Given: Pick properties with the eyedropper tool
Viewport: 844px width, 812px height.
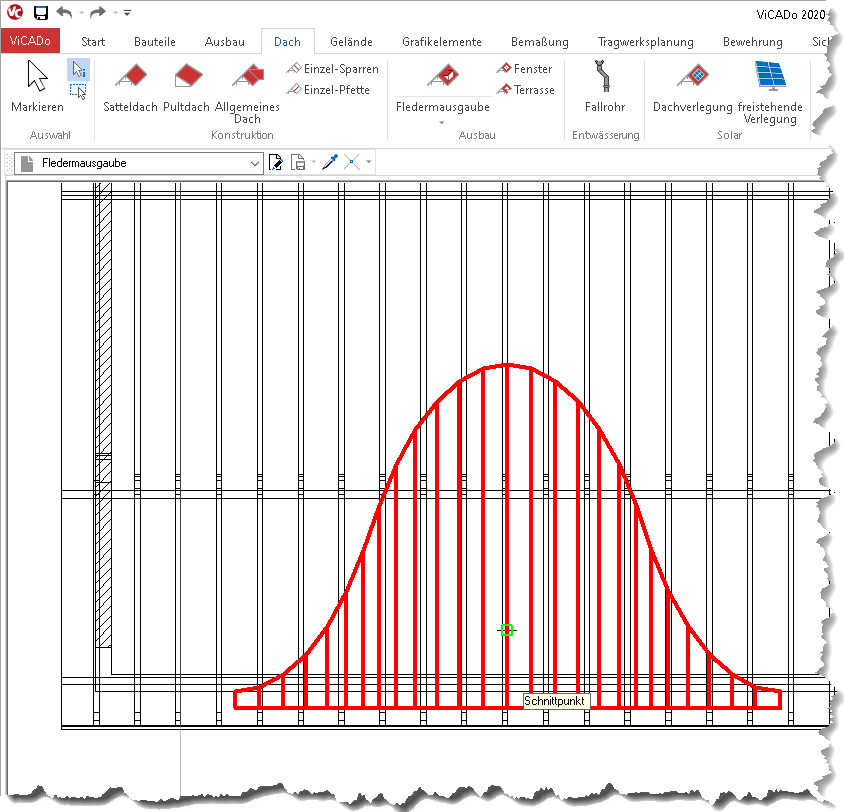Looking at the screenshot, I should pyautogui.click(x=330, y=162).
